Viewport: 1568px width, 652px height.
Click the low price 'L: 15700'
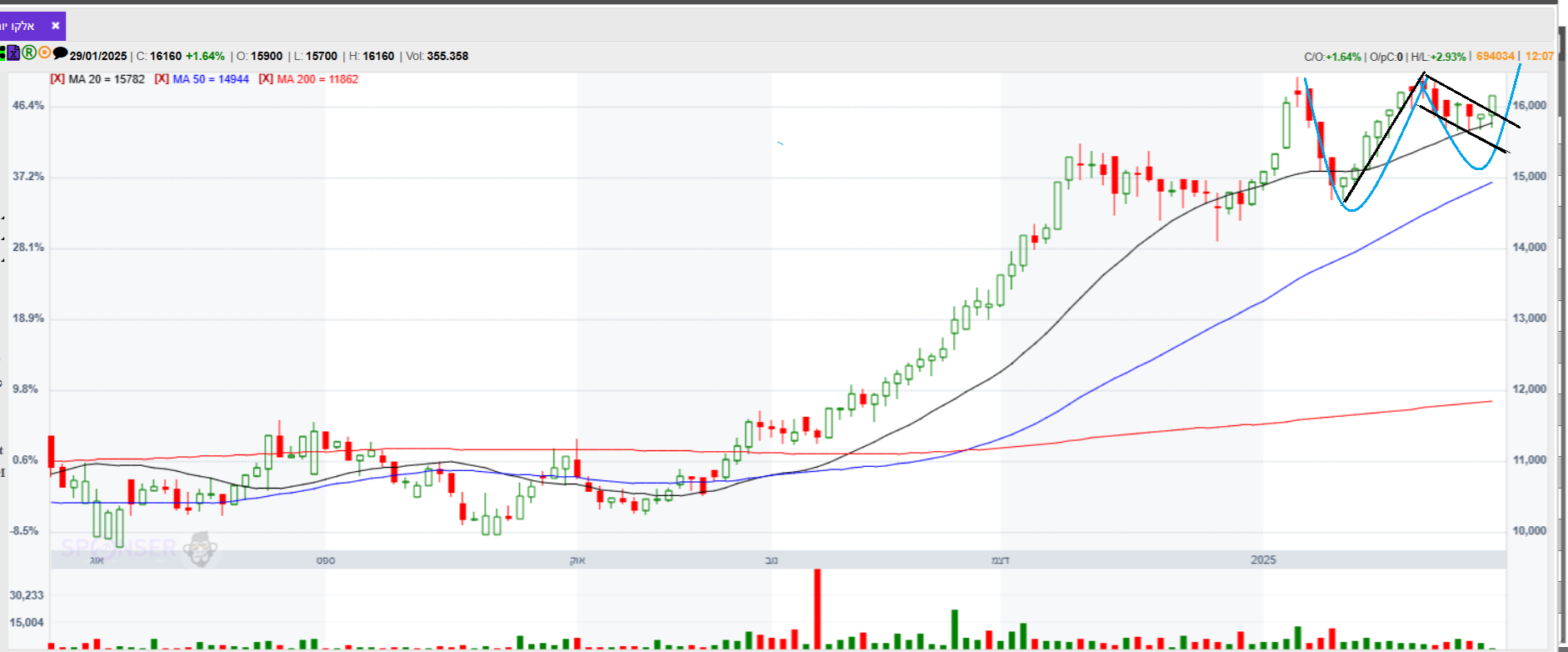coord(316,56)
